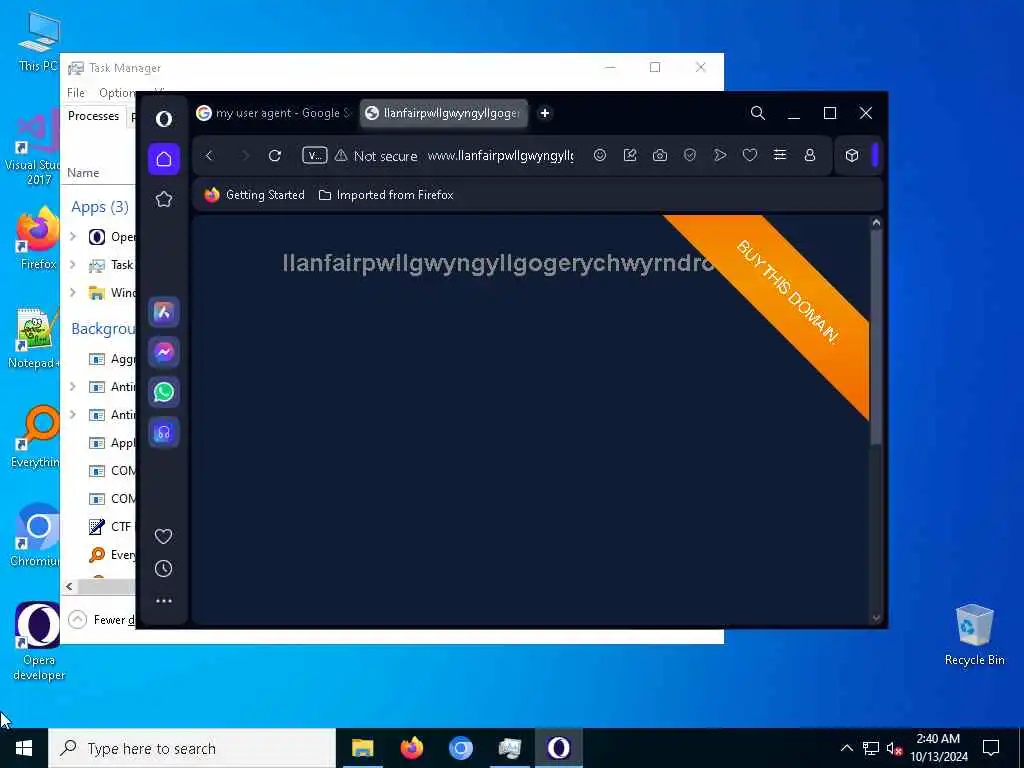The width and height of the screenshot is (1024, 768).
Task: Click the Not secure warning indicator
Action: pyautogui.click(x=376, y=156)
